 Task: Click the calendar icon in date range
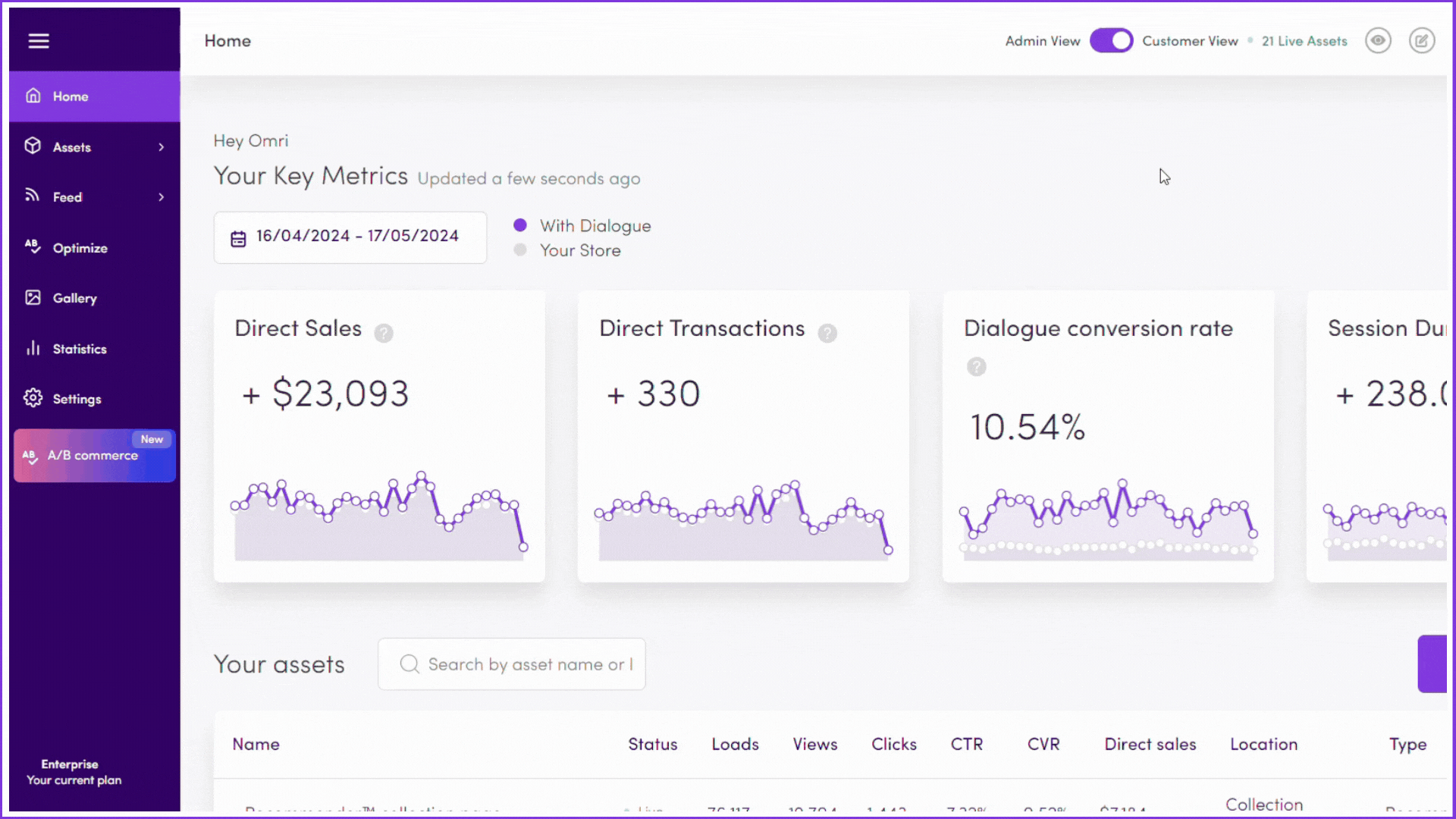(x=238, y=238)
